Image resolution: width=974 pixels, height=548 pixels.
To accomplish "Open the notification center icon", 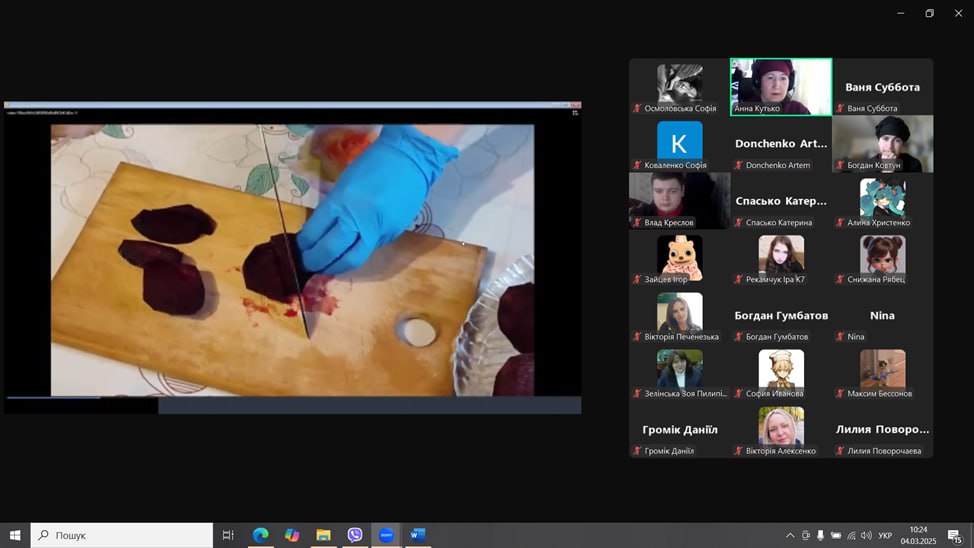I will click(x=955, y=535).
